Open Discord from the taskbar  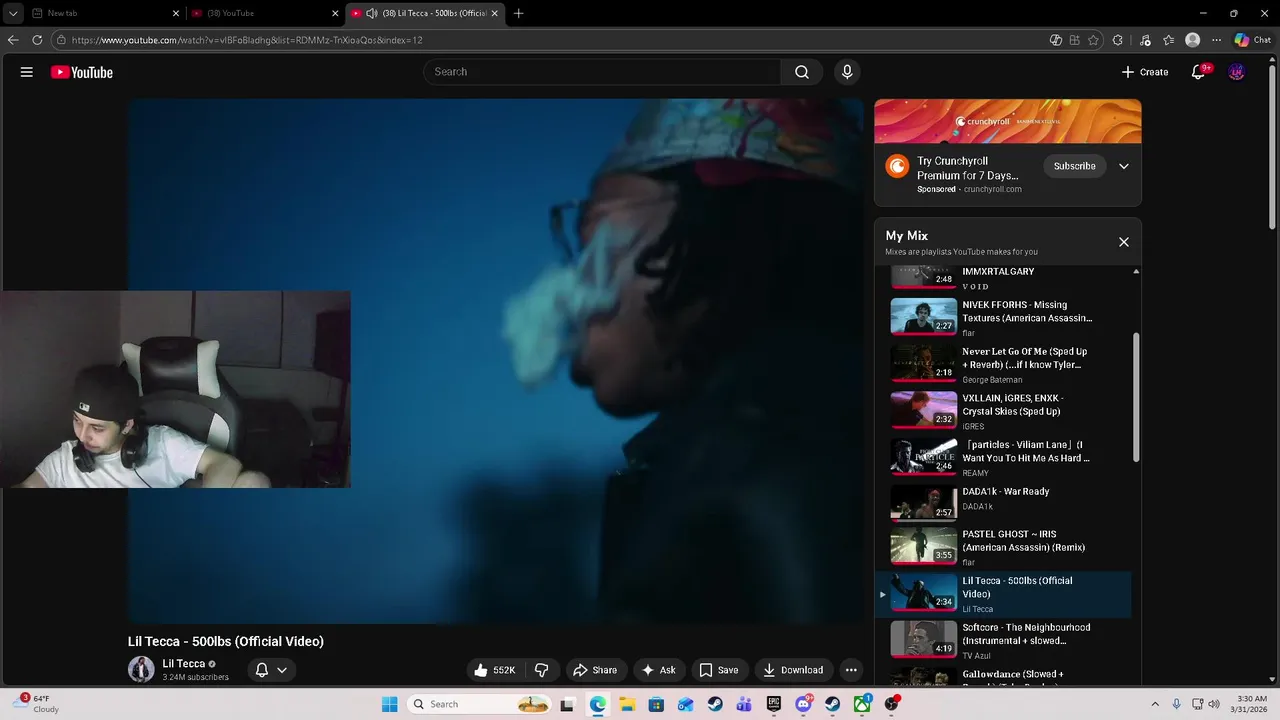[x=803, y=704]
